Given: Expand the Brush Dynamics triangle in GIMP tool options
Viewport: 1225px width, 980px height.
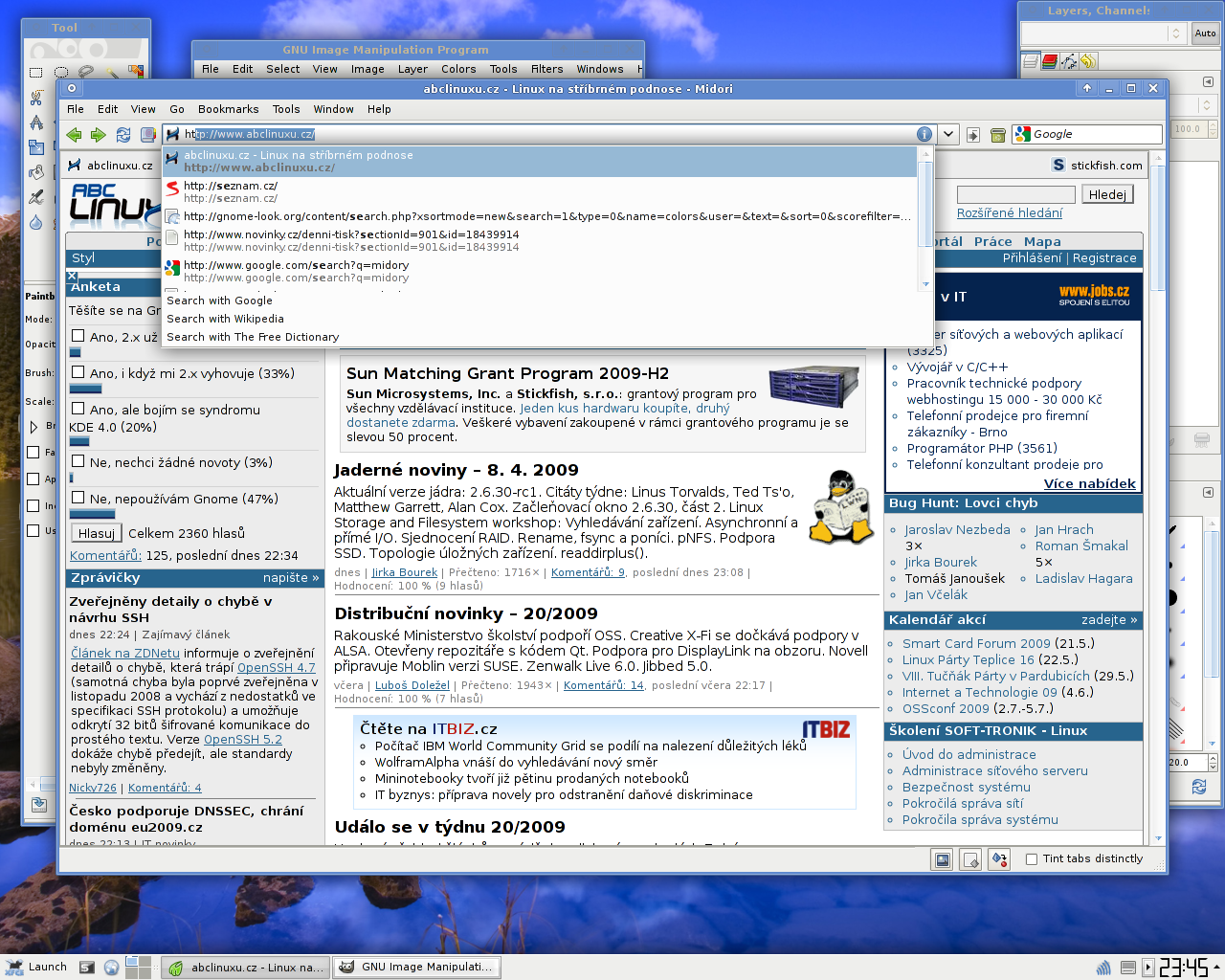Looking at the screenshot, I should pyautogui.click(x=34, y=427).
